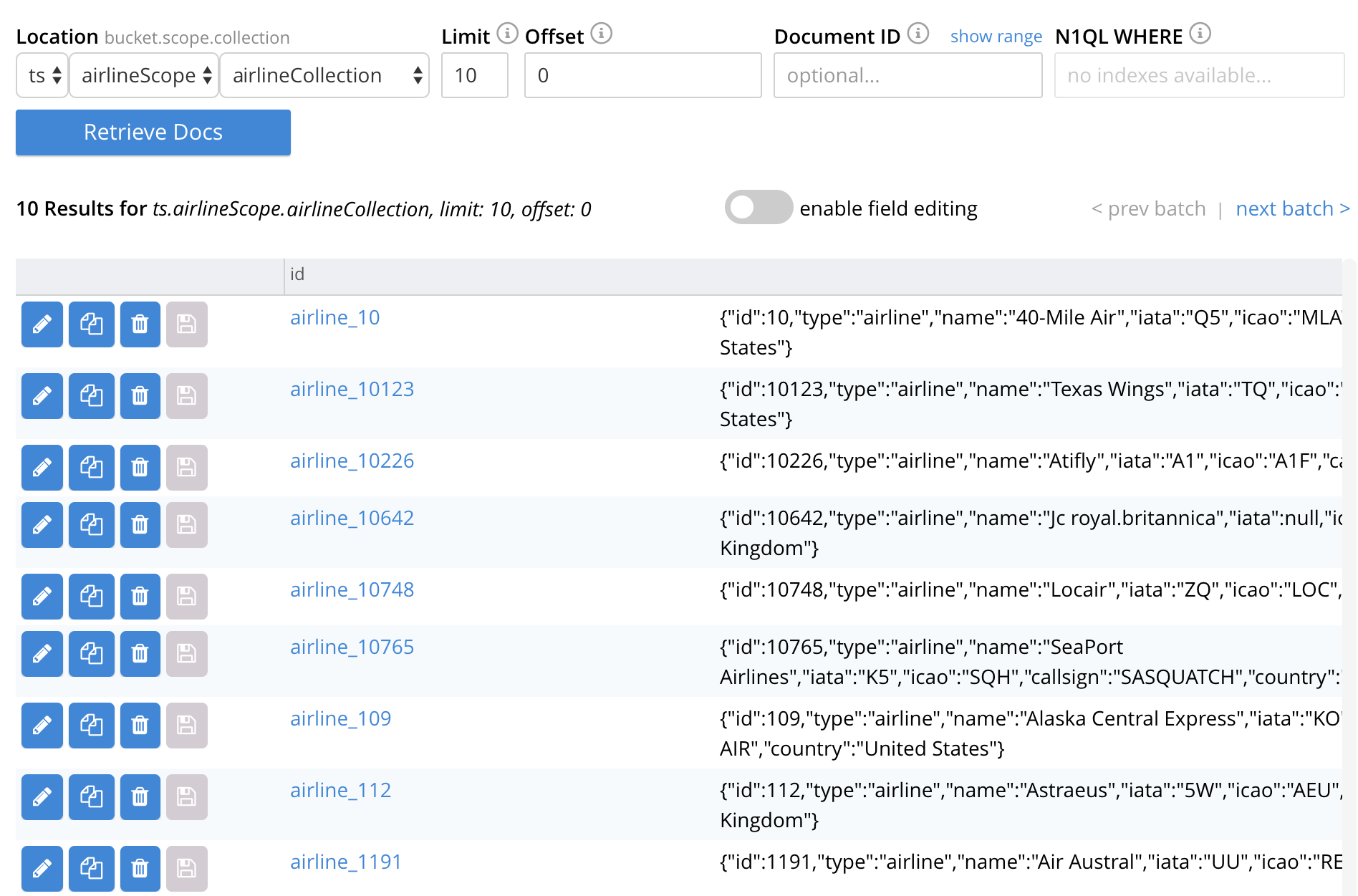Copy the airline_10123 document
Viewport: 1358px width, 896px height.
tap(91, 396)
